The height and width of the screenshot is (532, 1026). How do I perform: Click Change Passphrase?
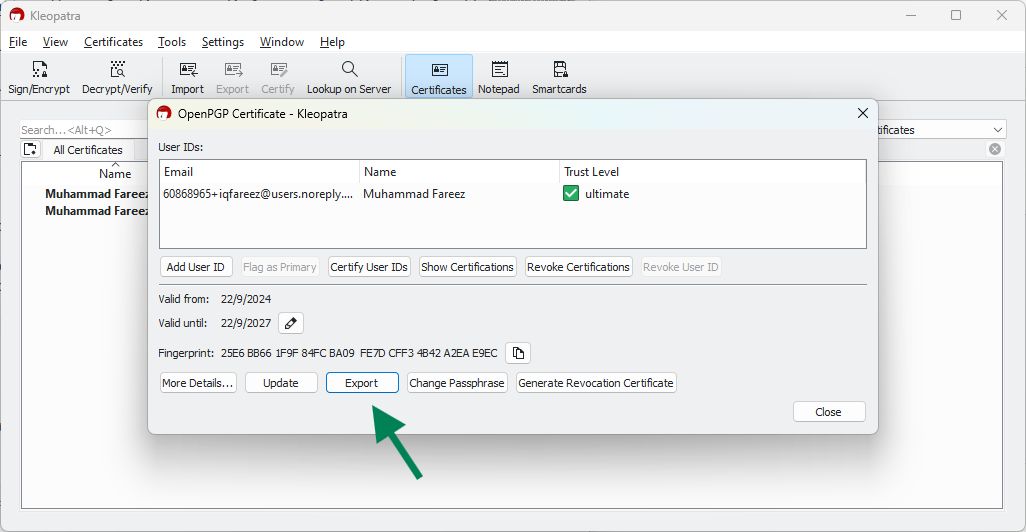457,383
